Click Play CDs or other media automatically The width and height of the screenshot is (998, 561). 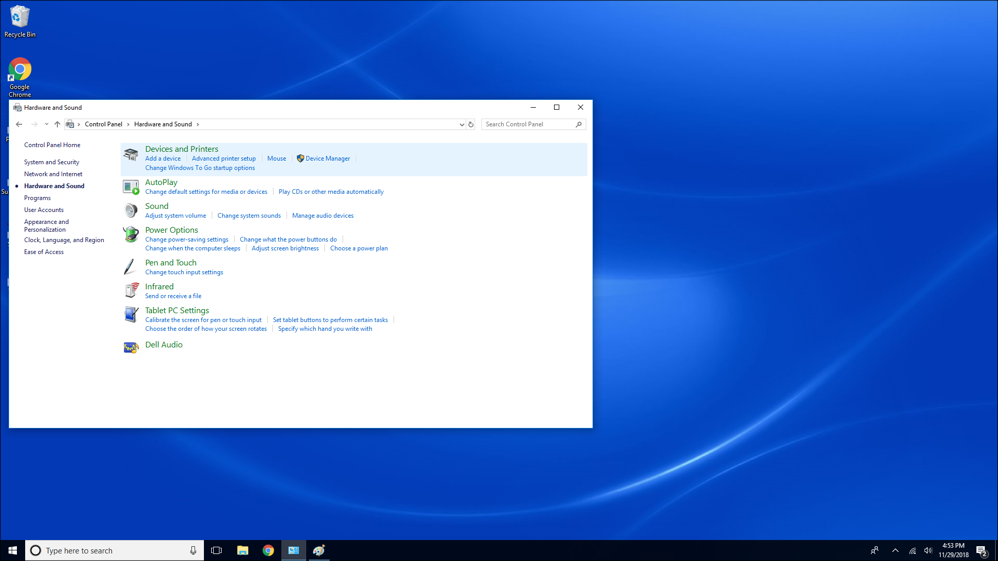(331, 192)
